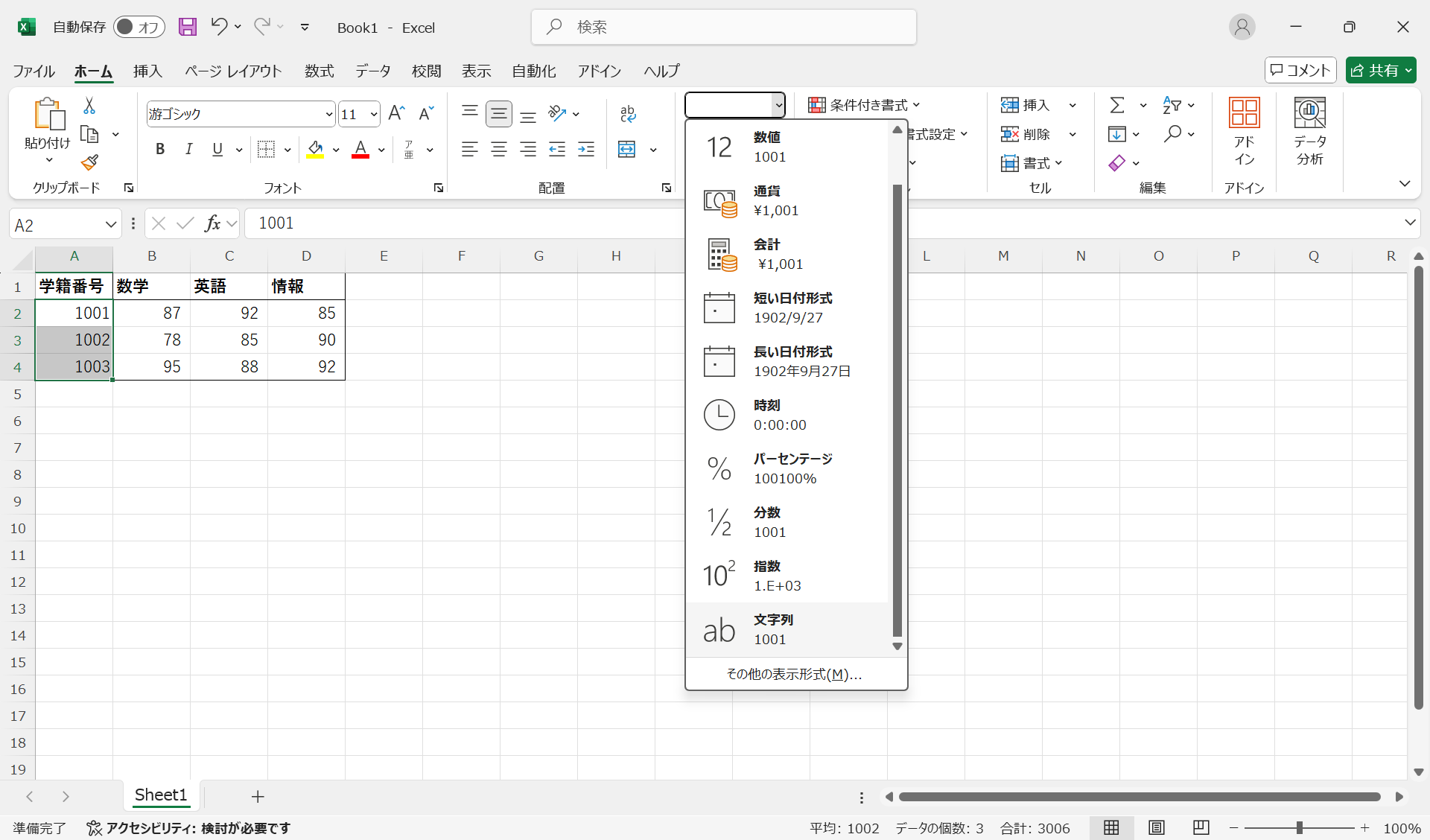Click the コメント button
The image size is (1430, 840).
(1300, 70)
